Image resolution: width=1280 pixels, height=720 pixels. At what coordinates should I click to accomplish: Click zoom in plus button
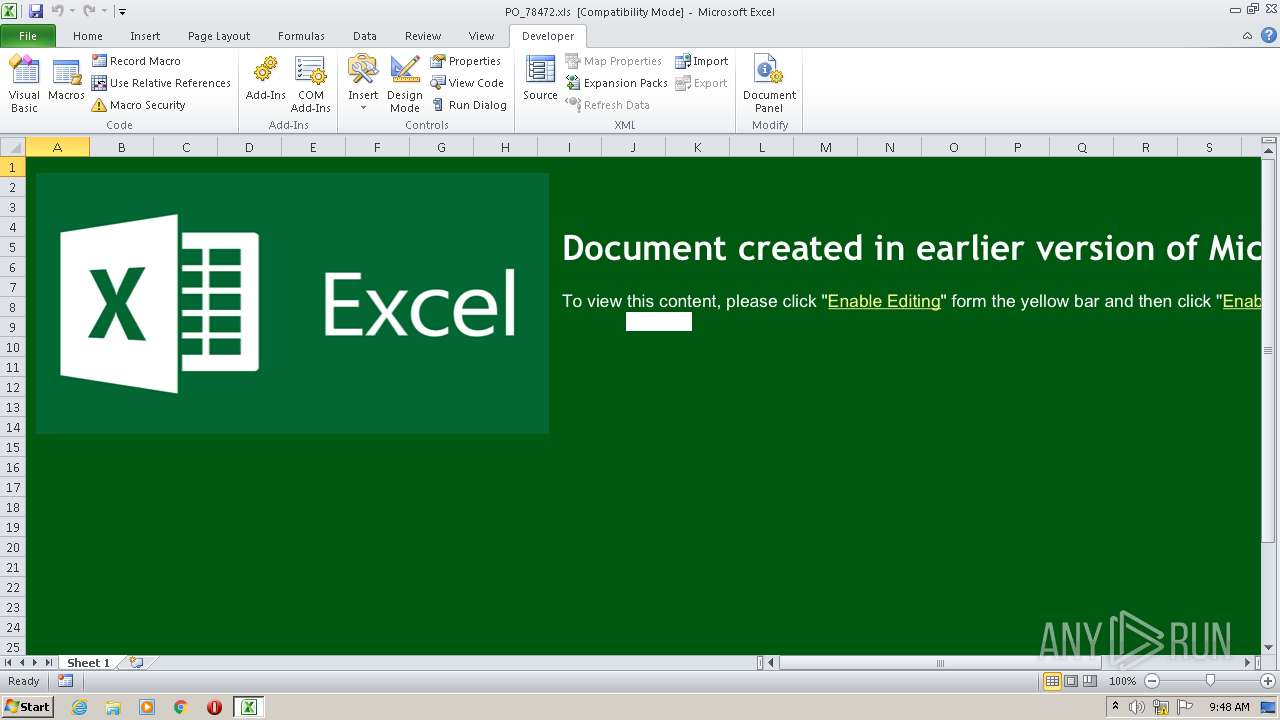click(1268, 681)
